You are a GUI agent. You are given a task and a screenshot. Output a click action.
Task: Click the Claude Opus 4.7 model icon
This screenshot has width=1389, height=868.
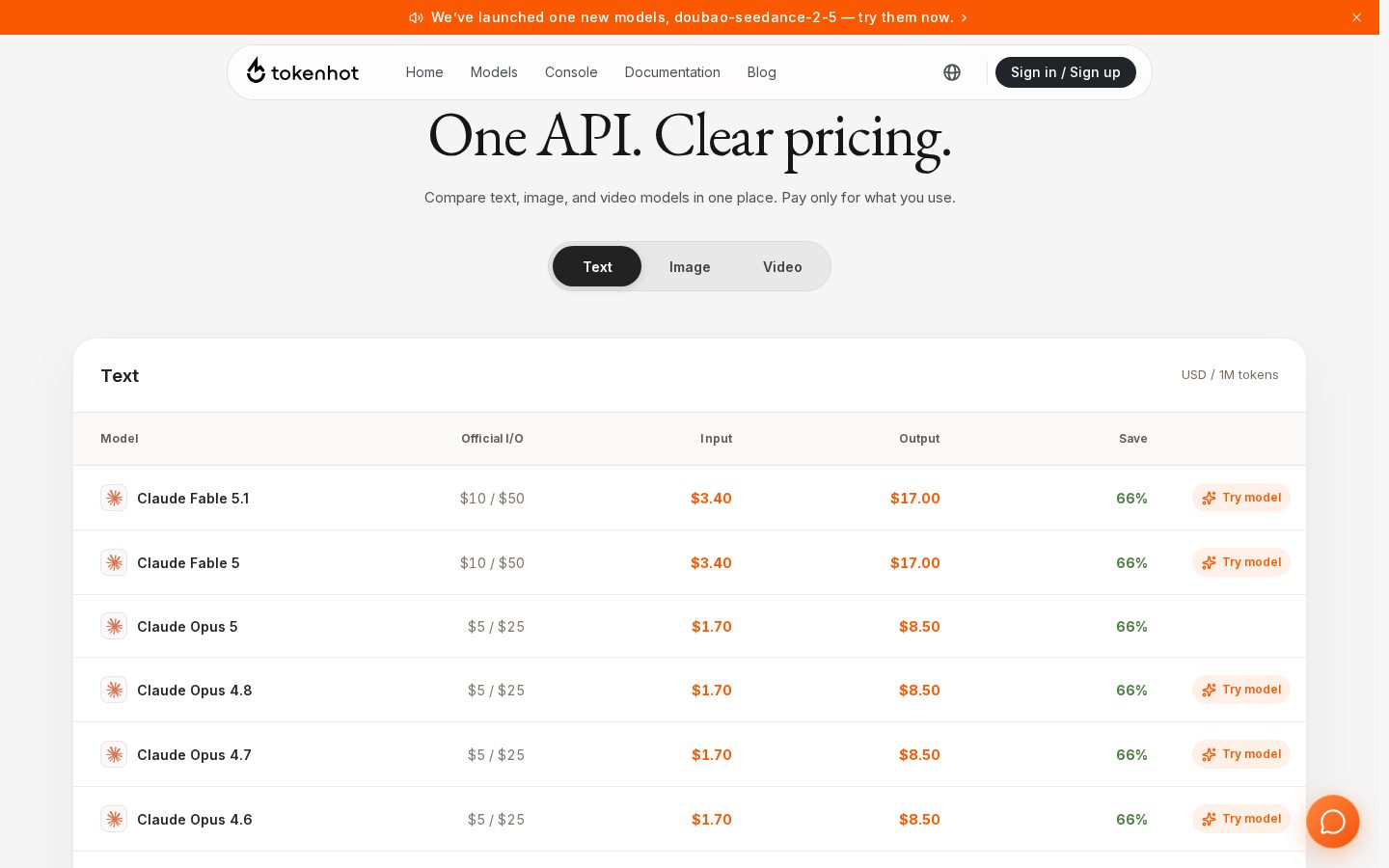point(114,754)
